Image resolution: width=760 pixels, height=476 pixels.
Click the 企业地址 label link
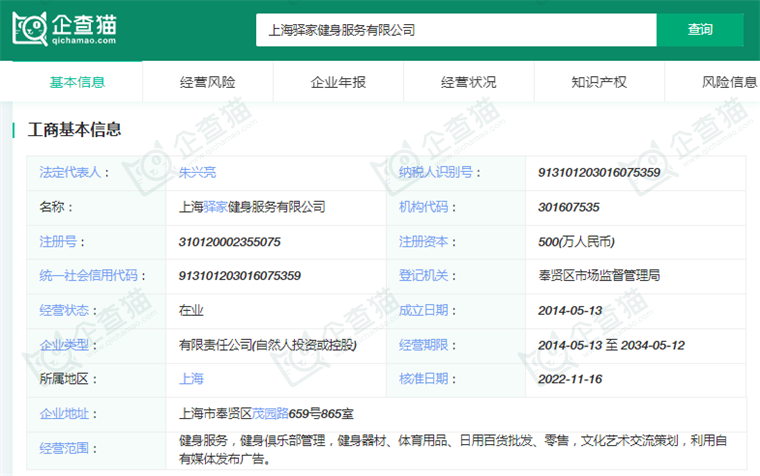point(64,413)
